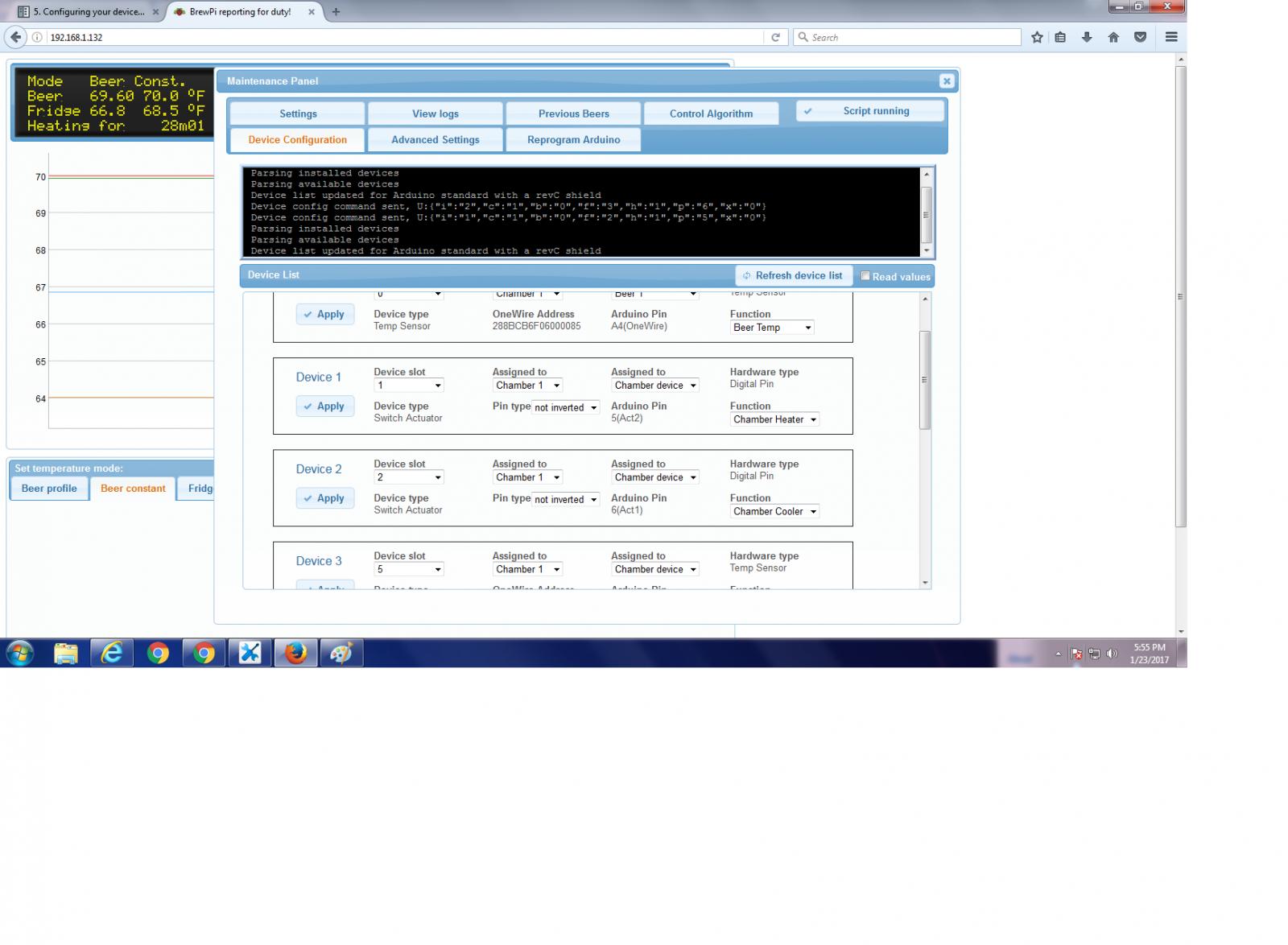Change the Beer Temp function dropdown

pos(772,328)
